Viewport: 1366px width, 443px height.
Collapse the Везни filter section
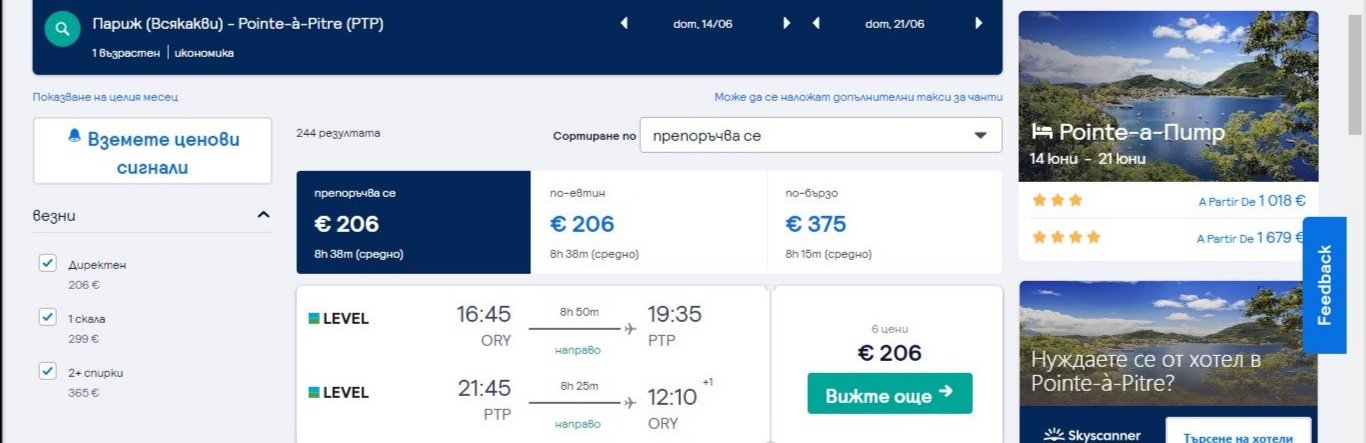(x=263, y=215)
